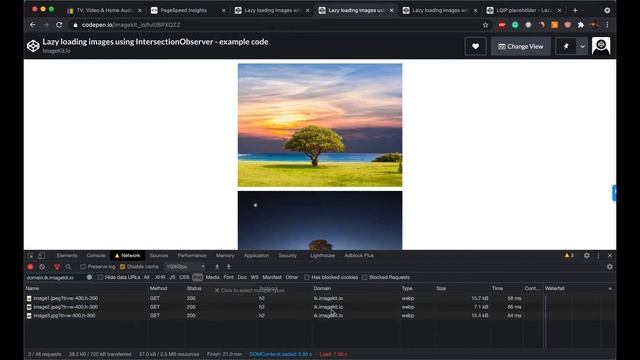Image resolution: width=640 pixels, height=360 pixels.
Task: Open the Lighthouse tab
Action: click(x=322, y=256)
